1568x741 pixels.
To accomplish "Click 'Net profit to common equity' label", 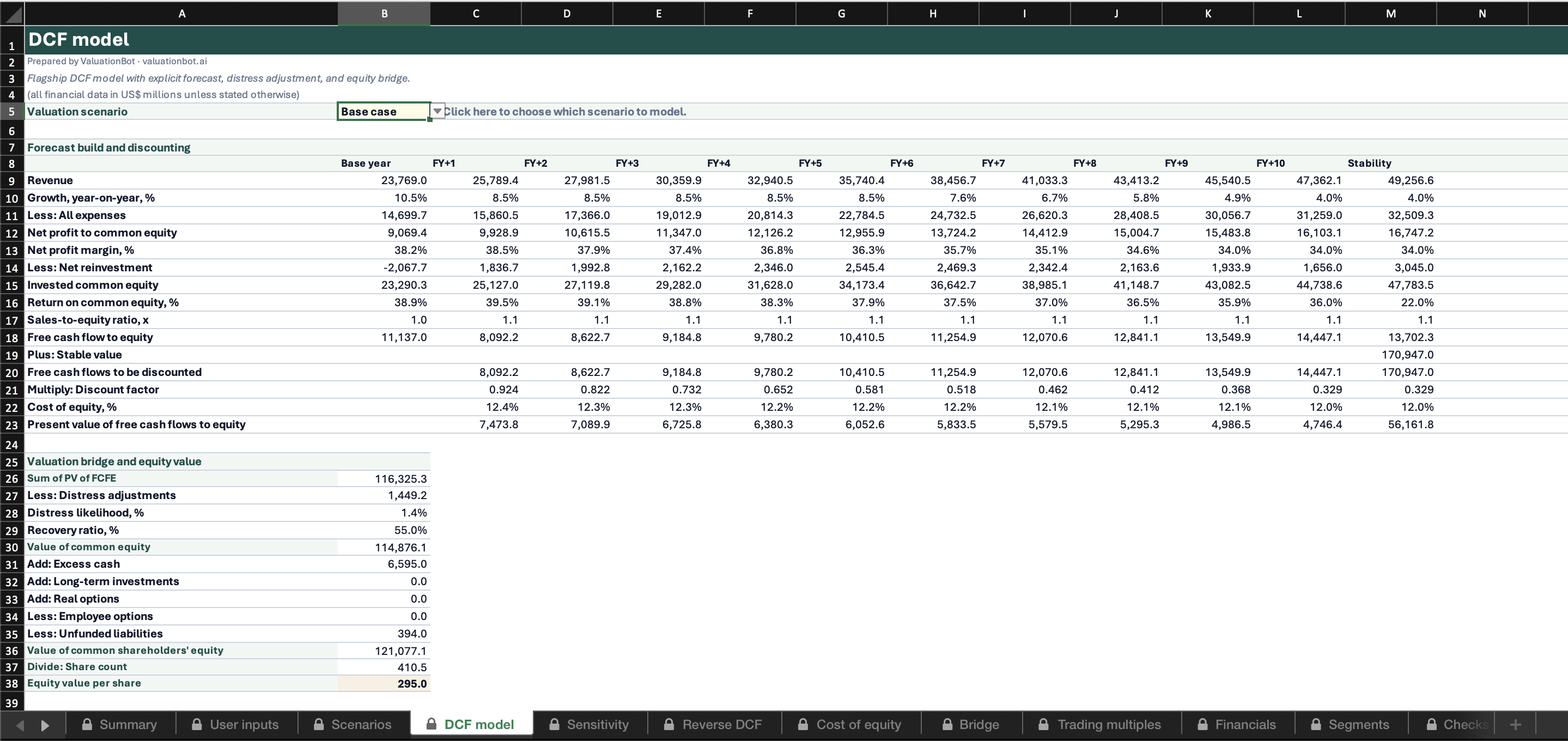I will pos(102,233).
